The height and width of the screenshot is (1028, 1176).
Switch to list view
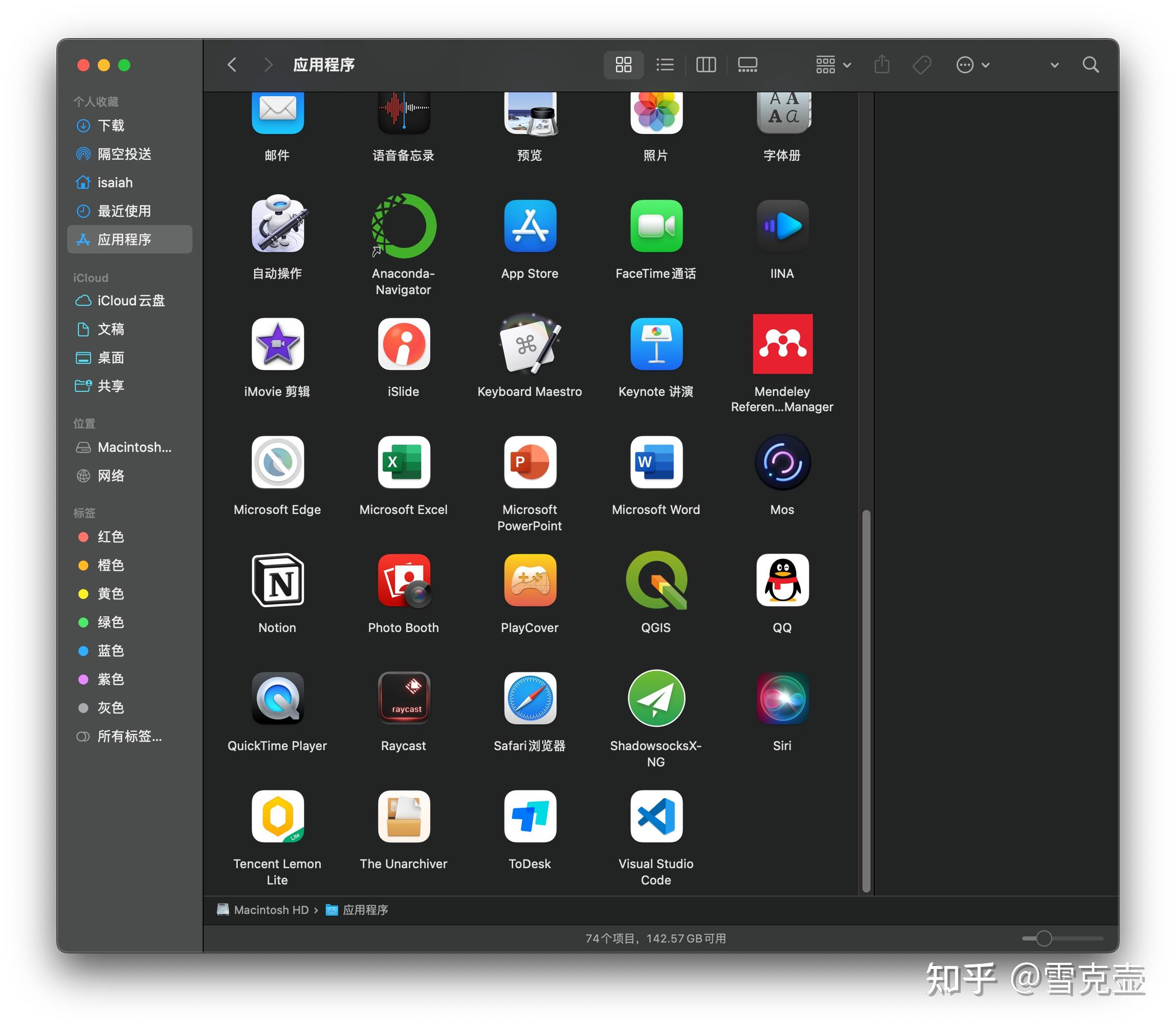[665, 65]
